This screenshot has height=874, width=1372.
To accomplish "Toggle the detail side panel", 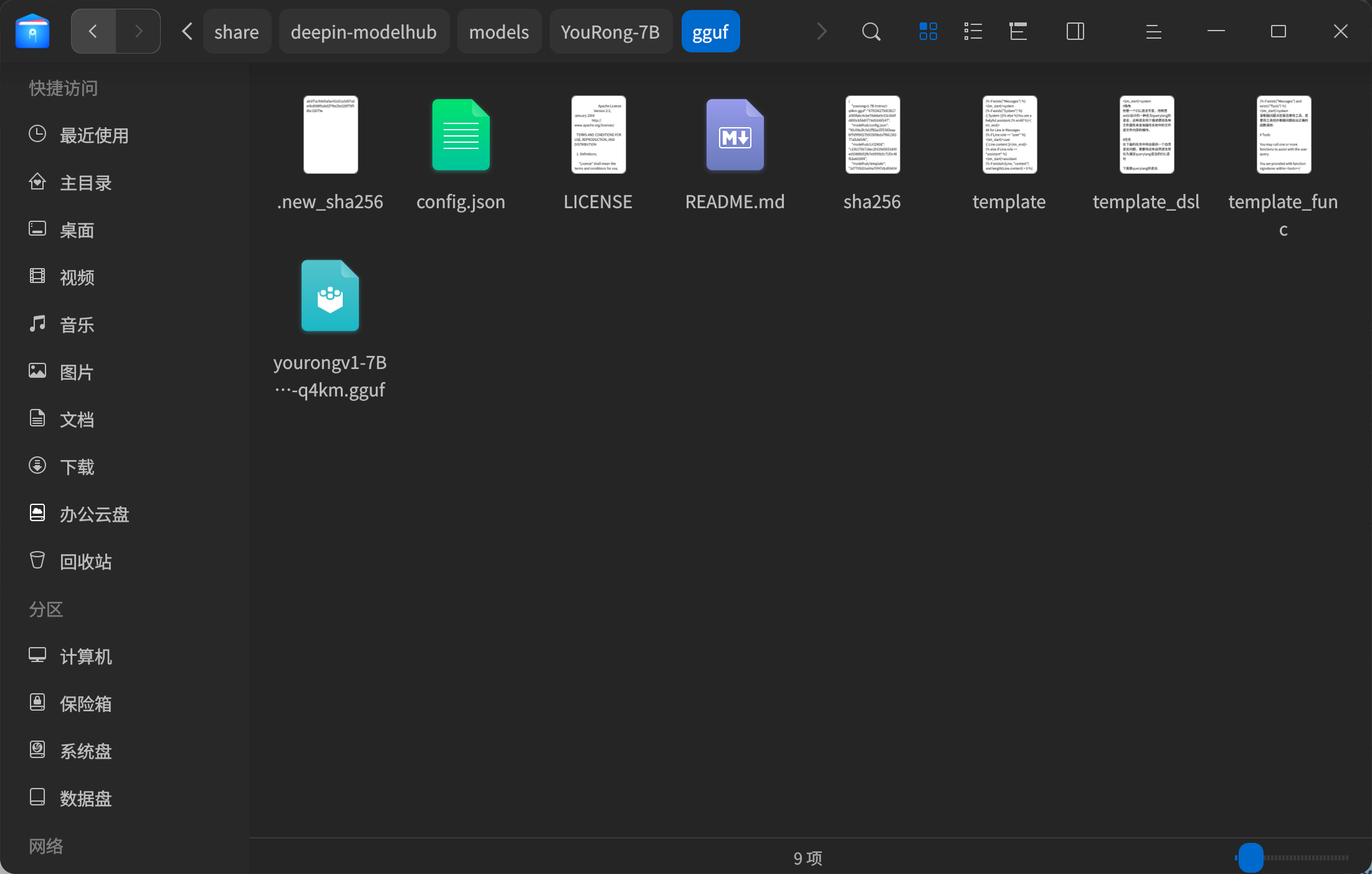I will coord(1075,31).
